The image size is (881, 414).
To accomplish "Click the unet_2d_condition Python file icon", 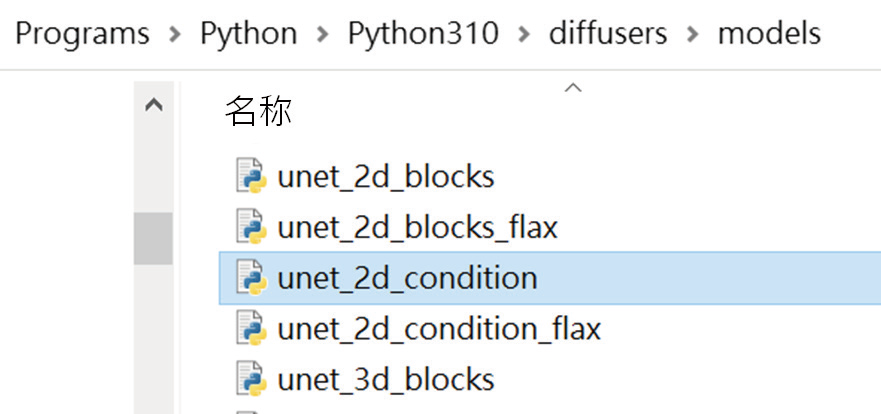I will [251, 277].
